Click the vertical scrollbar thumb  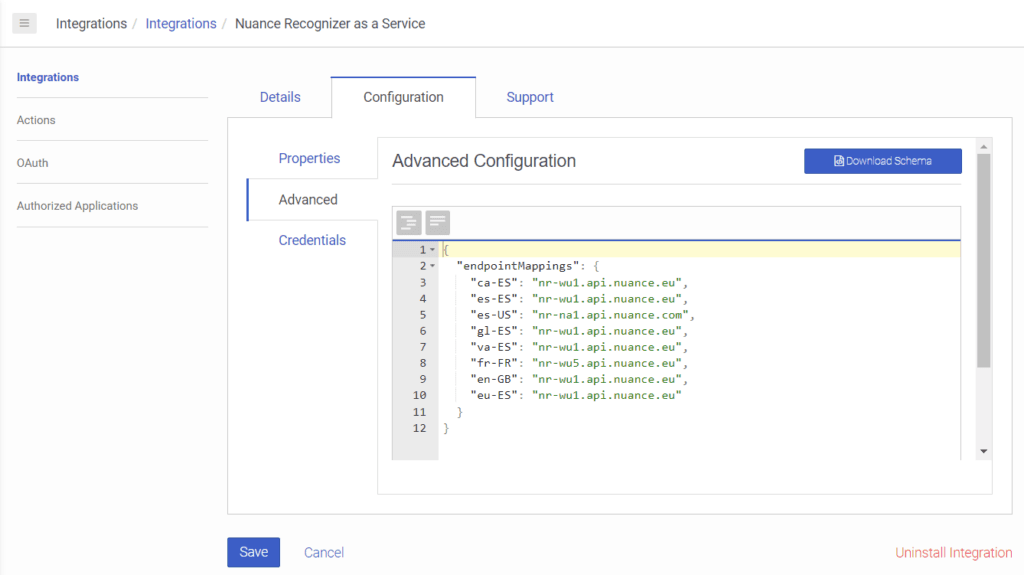984,261
